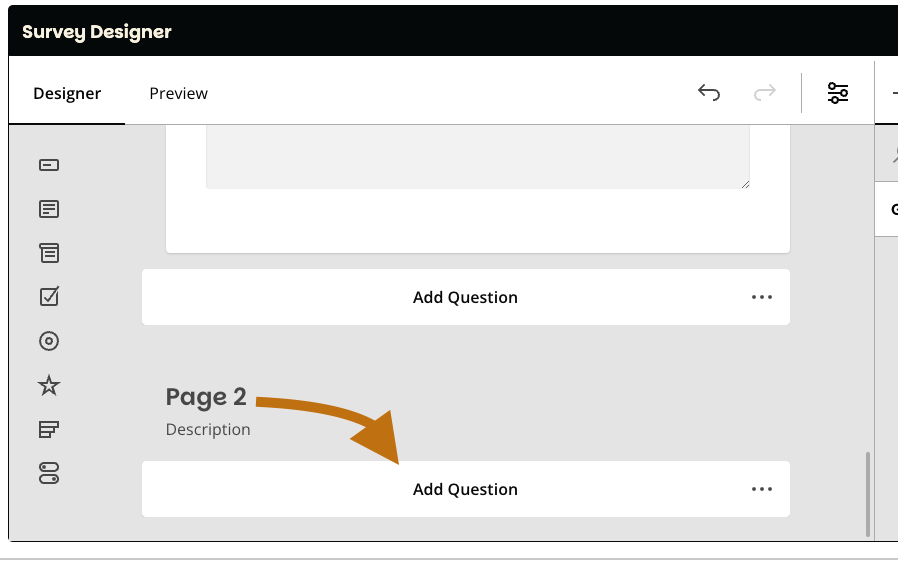Screen dimensions: 898x561
Task: Select the radio button group toolbox icon
Action: [x=49, y=341]
